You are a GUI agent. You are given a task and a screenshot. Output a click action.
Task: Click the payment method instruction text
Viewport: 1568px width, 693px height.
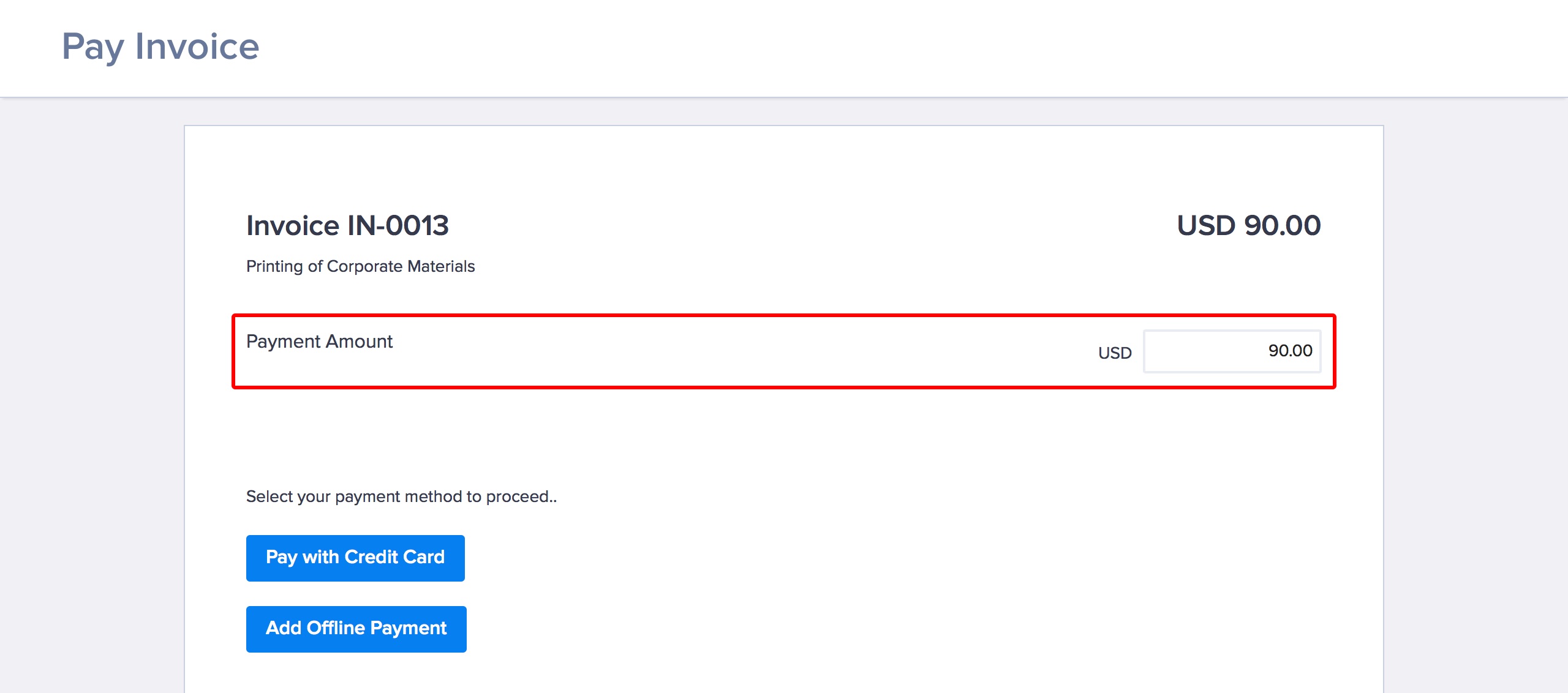coord(402,496)
